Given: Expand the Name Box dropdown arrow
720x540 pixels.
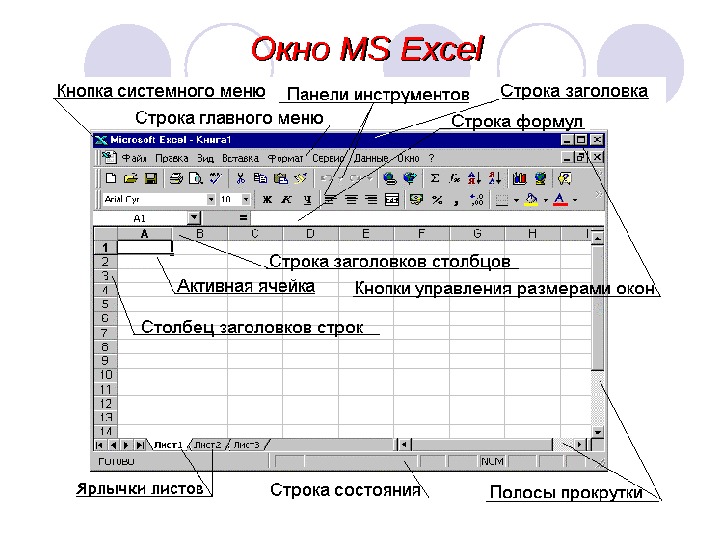Looking at the screenshot, I should coord(194,218).
